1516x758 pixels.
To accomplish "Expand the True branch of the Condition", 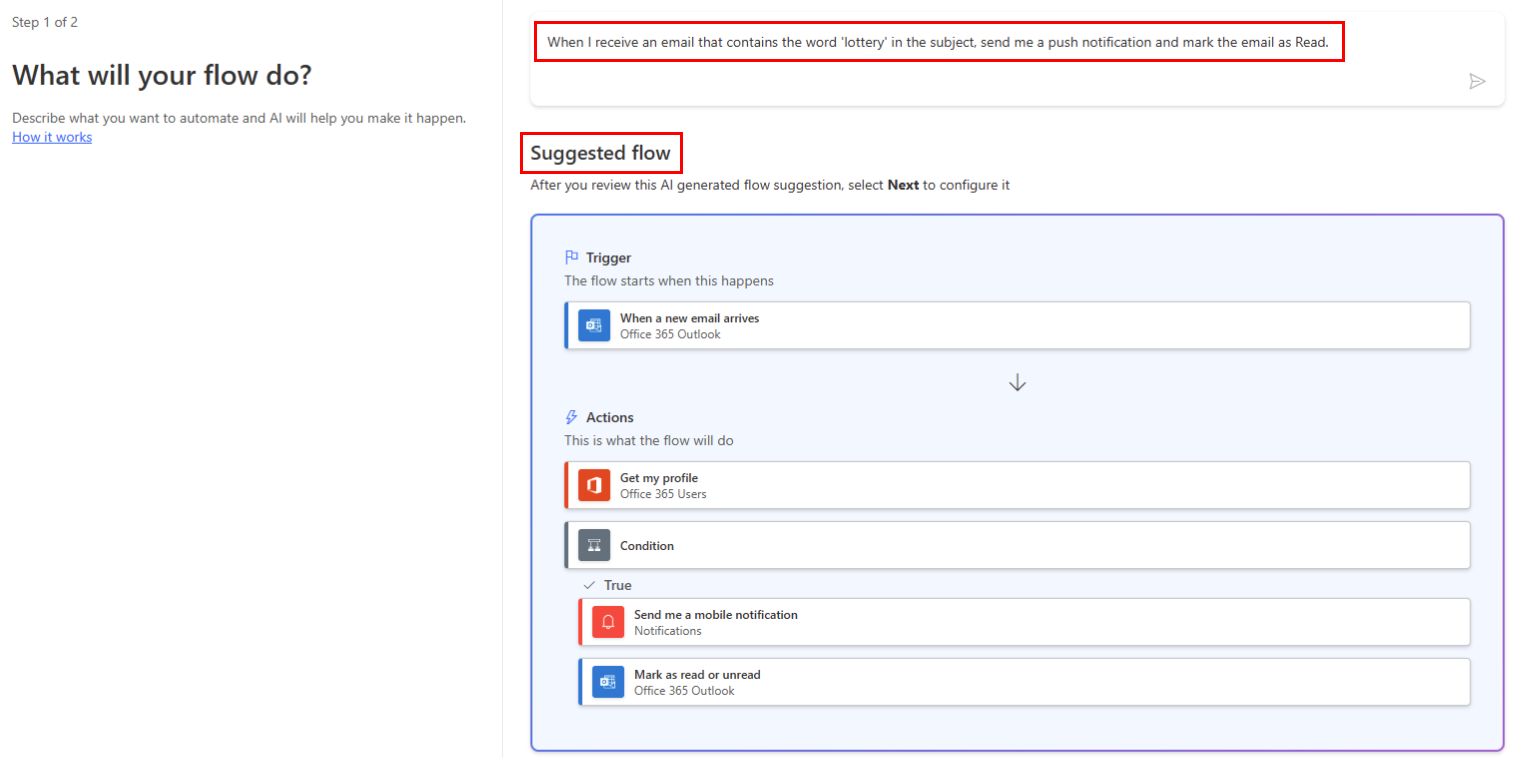I will (x=617, y=585).
